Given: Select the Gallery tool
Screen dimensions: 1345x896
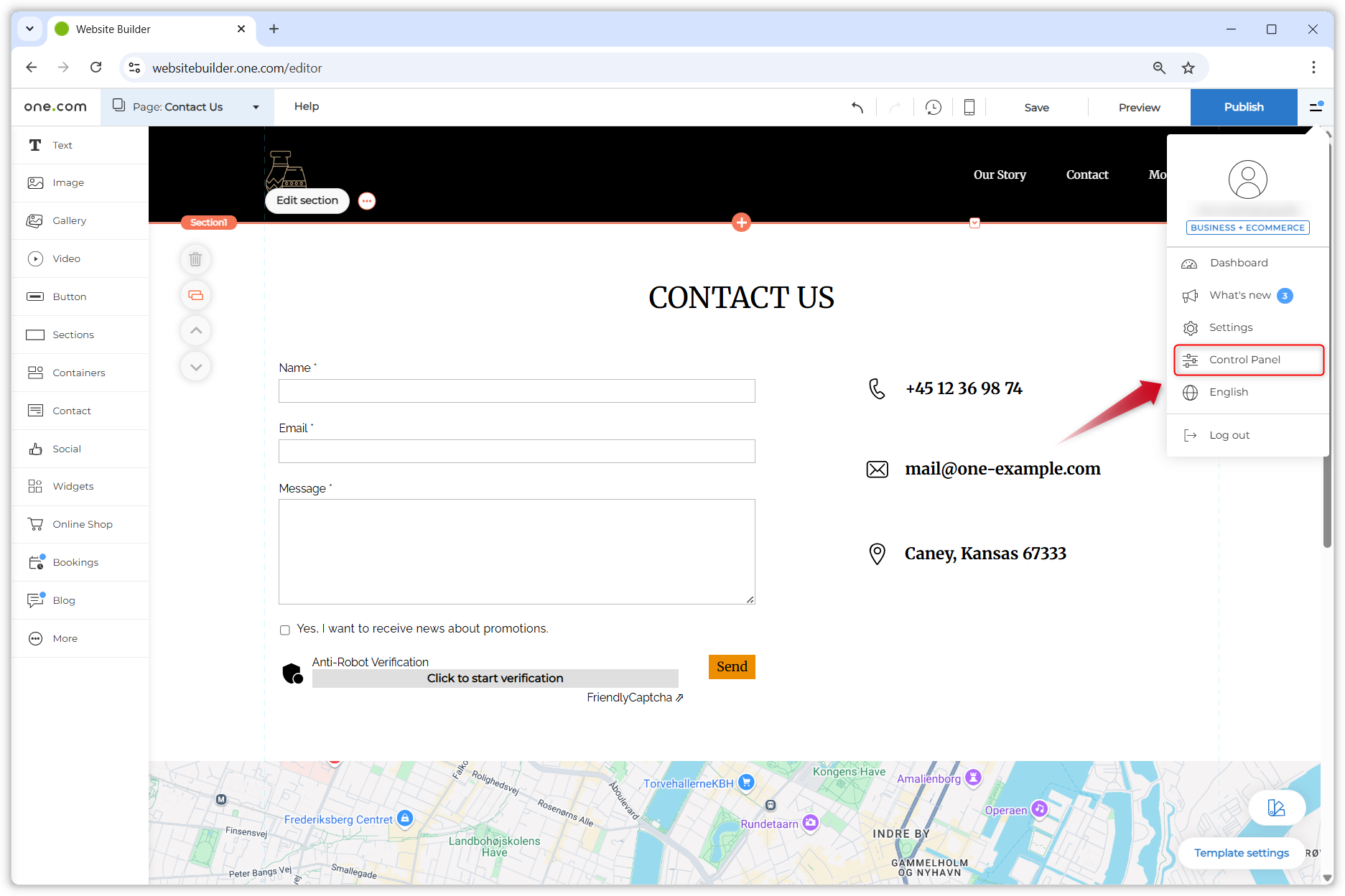Looking at the screenshot, I should (x=69, y=220).
